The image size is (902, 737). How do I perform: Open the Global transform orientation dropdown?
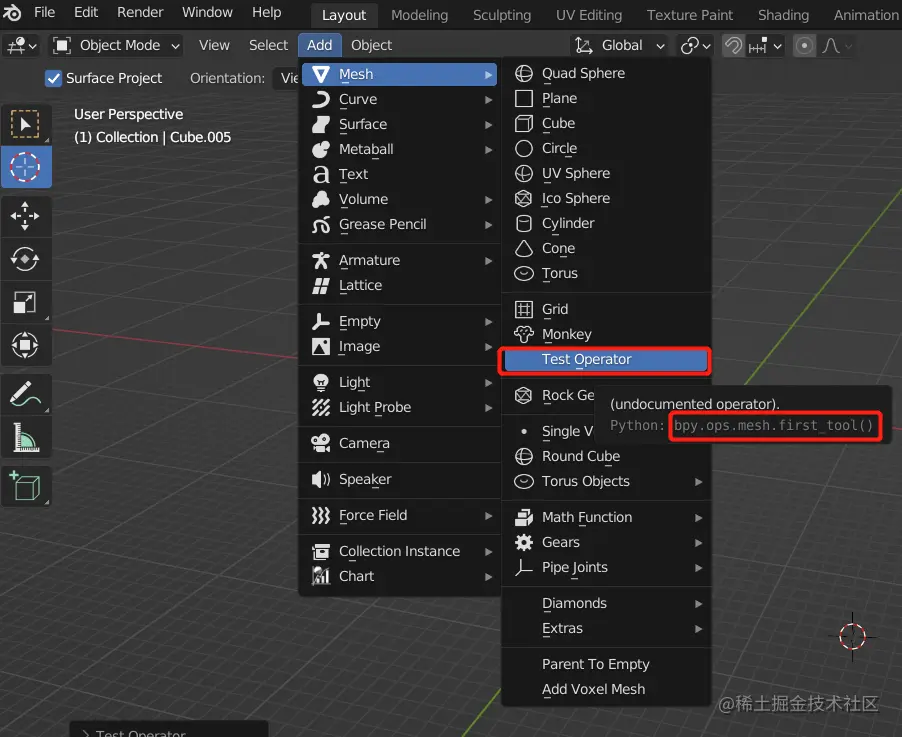(620, 45)
